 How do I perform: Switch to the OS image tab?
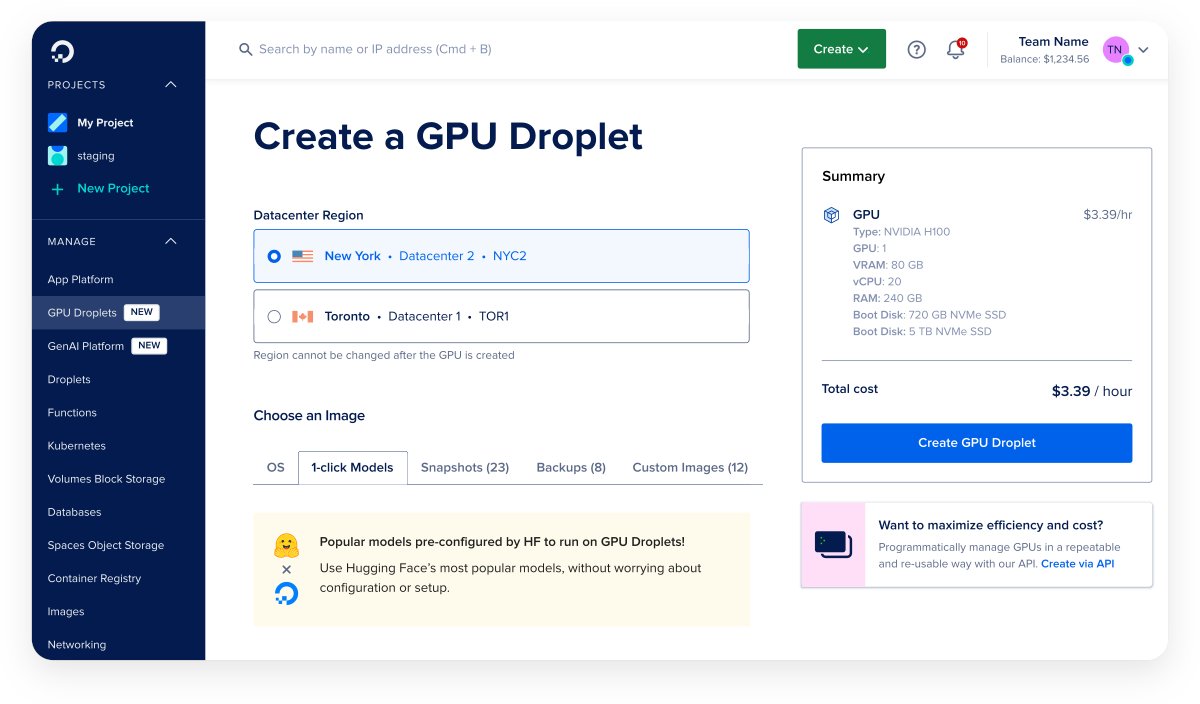coord(276,467)
